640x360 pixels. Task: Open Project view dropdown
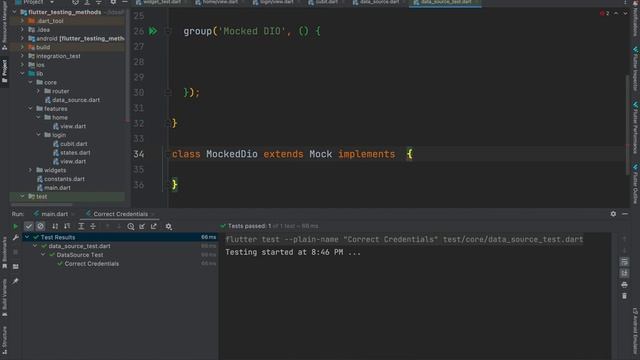(52, 2)
